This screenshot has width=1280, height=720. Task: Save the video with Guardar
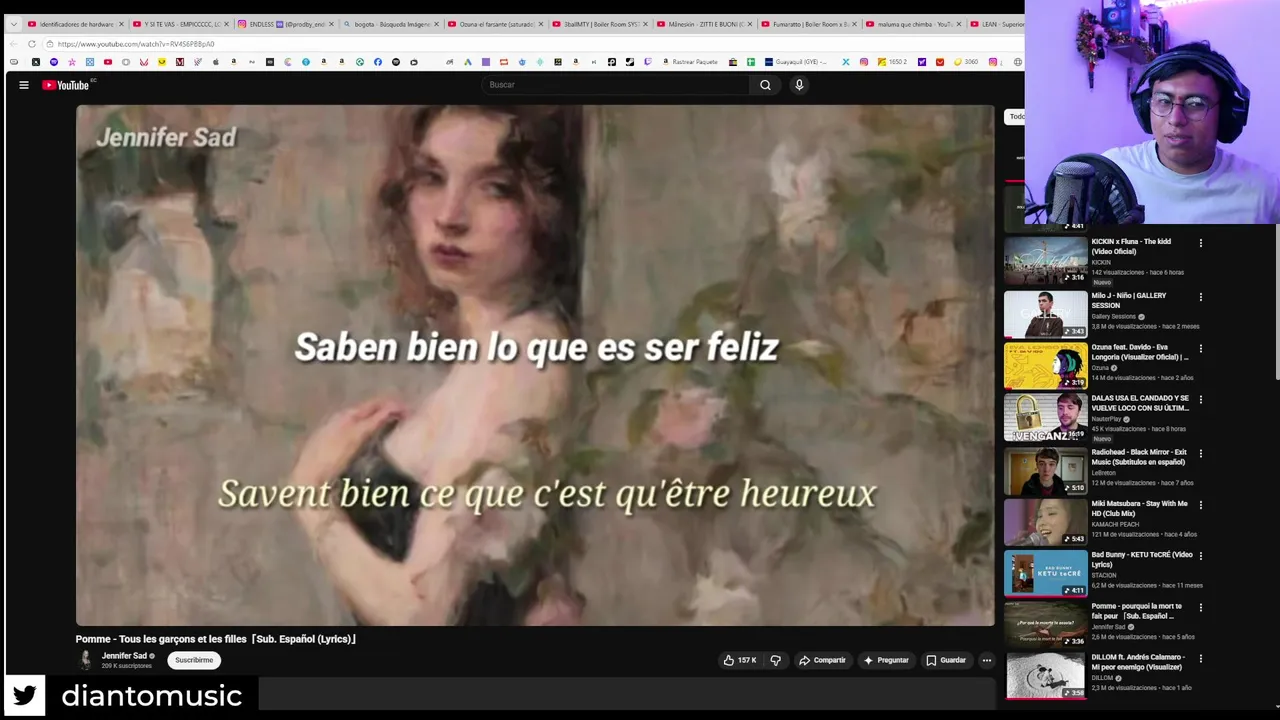tap(946, 660)
